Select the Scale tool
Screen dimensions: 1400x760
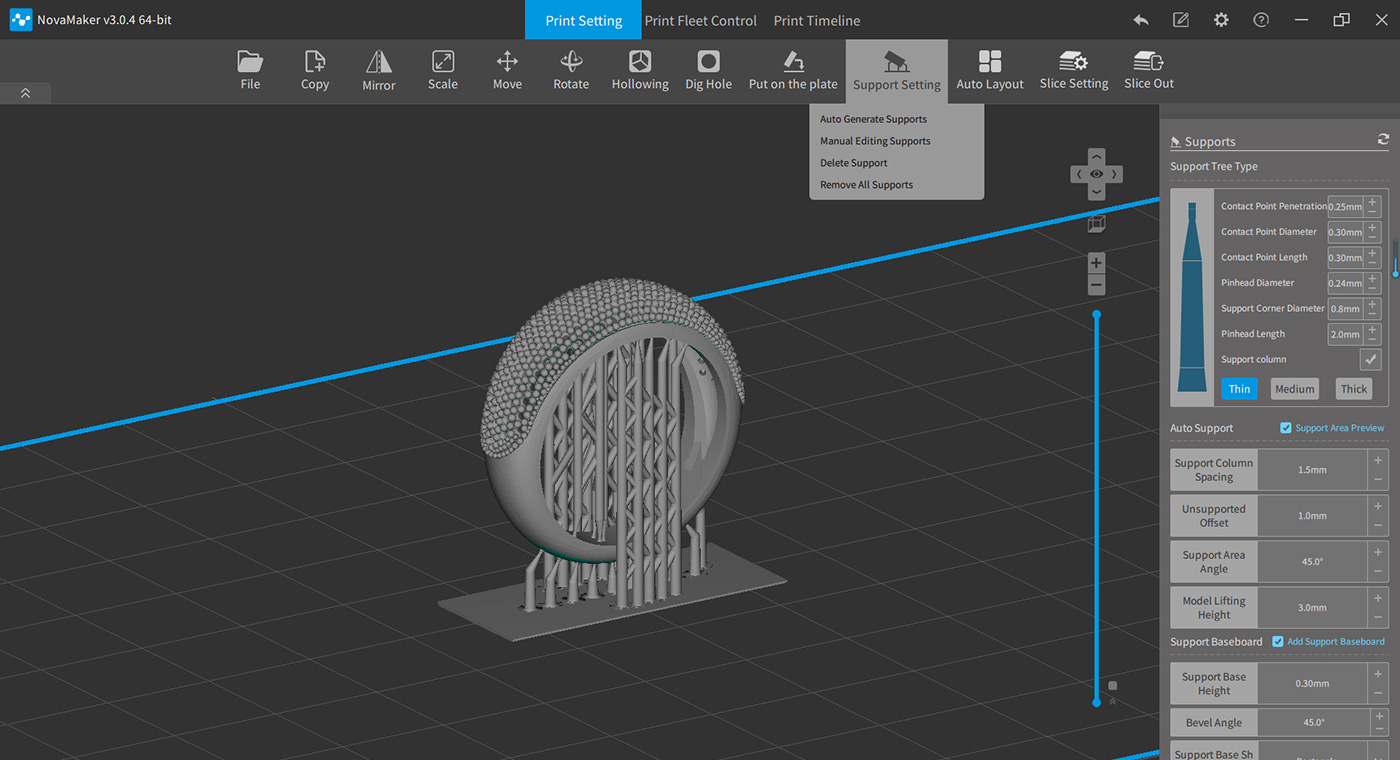[443, 70]
